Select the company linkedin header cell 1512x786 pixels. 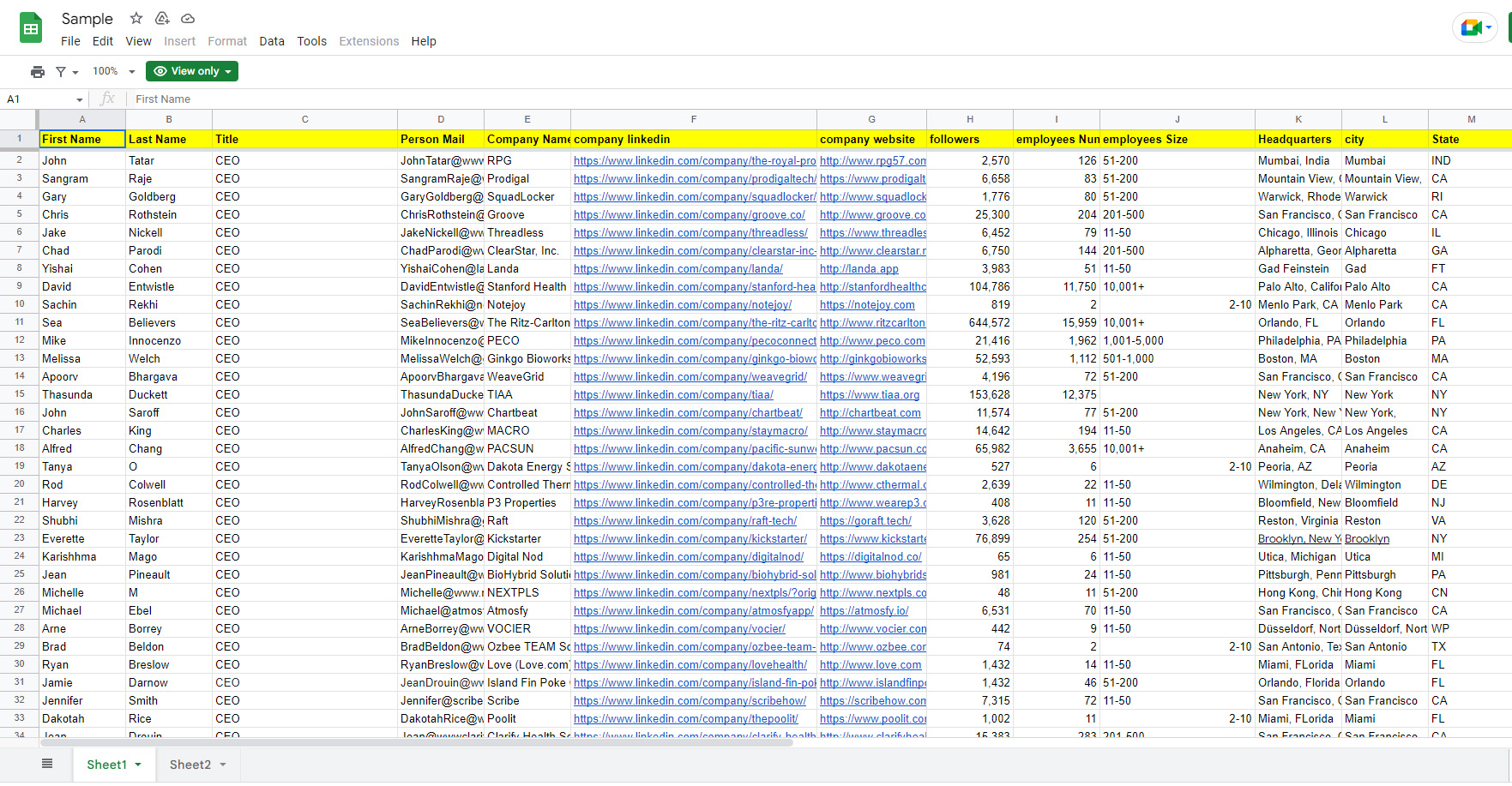click(x=694, y=139)
